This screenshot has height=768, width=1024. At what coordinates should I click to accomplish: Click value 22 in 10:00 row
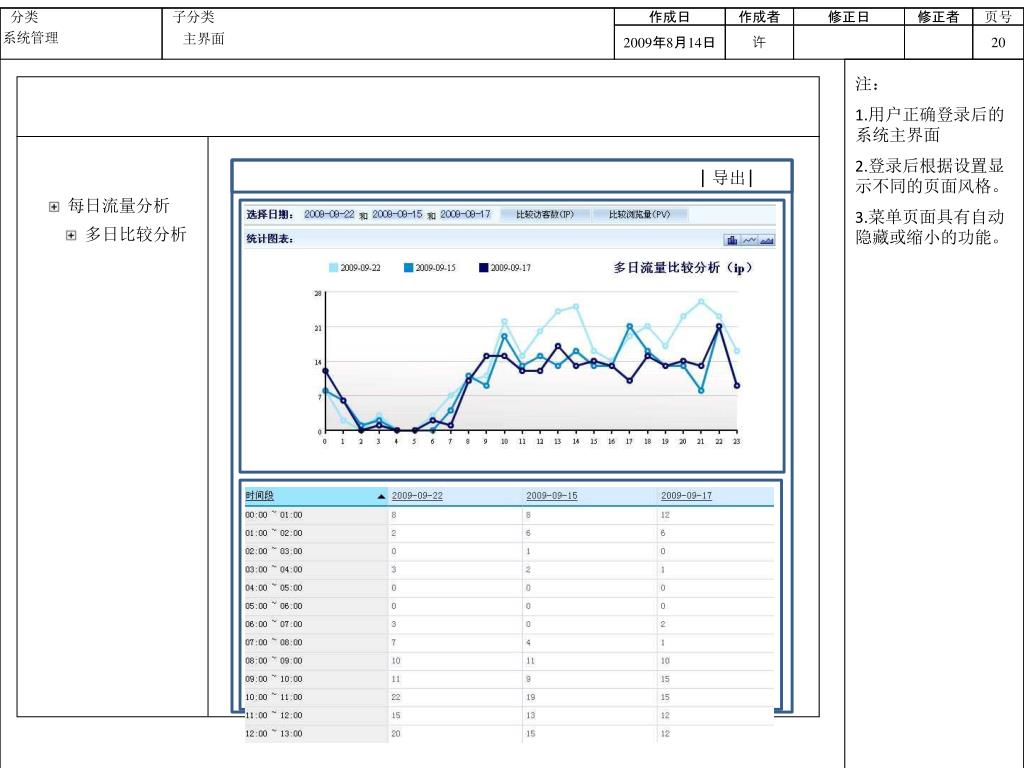(x=396, y=697)
